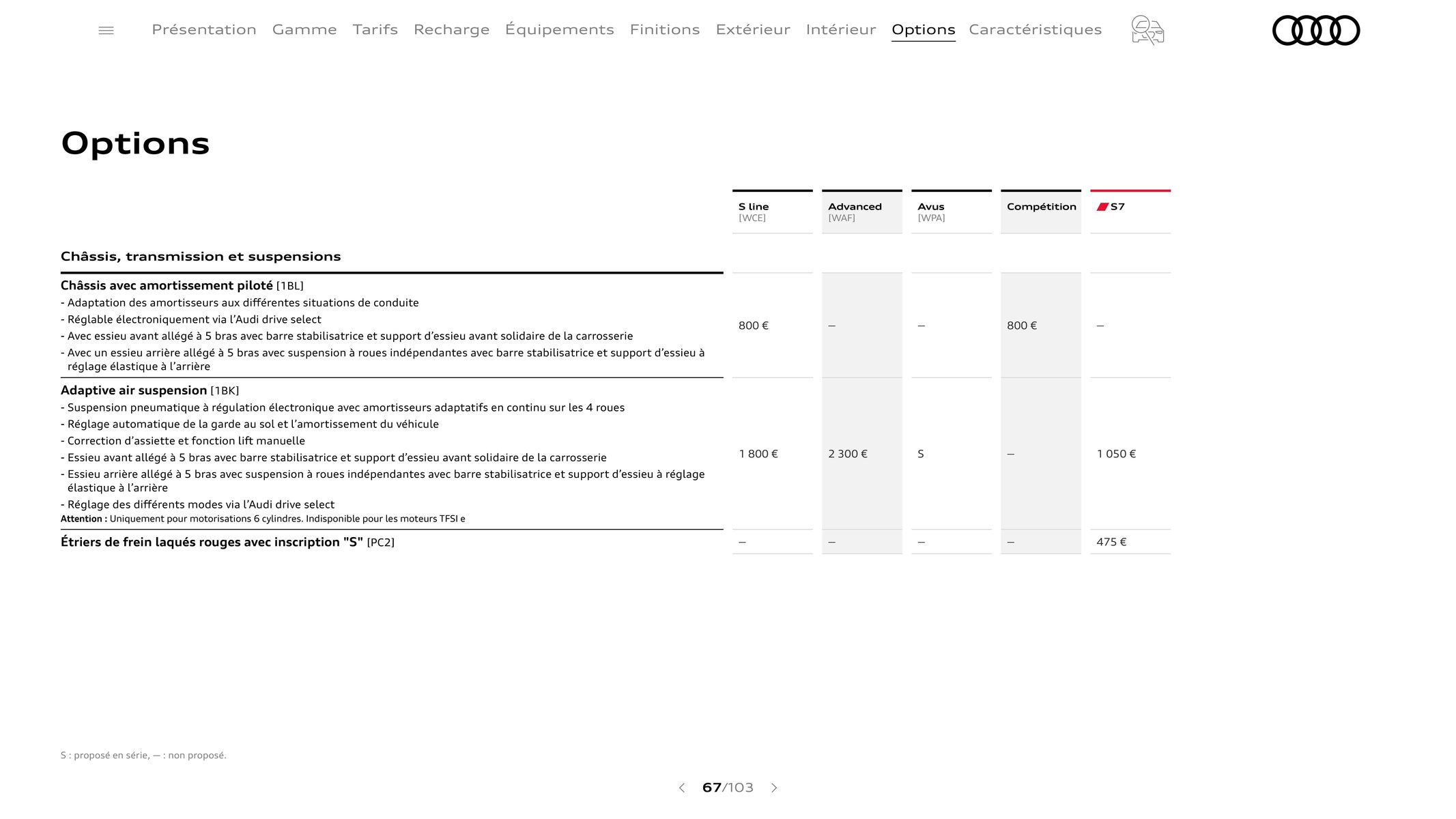The image size is (1456, 819).
Task: Open the hamburger menu icon
Action: coord(106,30)
